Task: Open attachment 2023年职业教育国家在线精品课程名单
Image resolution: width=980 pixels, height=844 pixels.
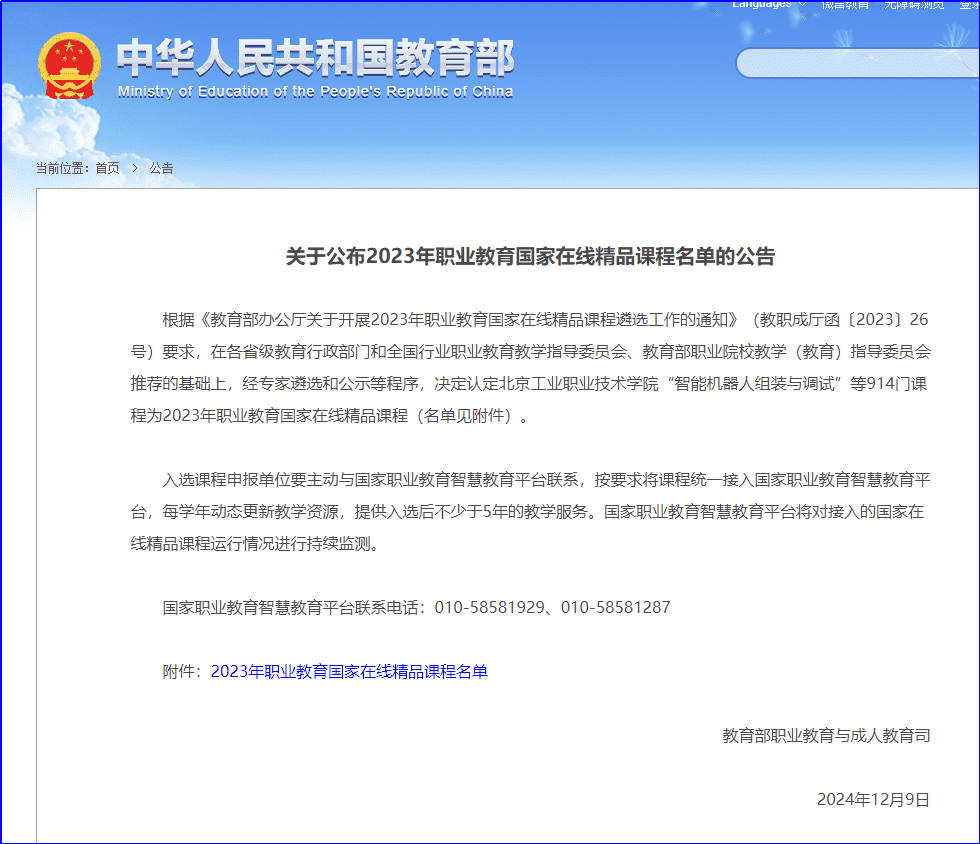Action: tap(349, 671)
